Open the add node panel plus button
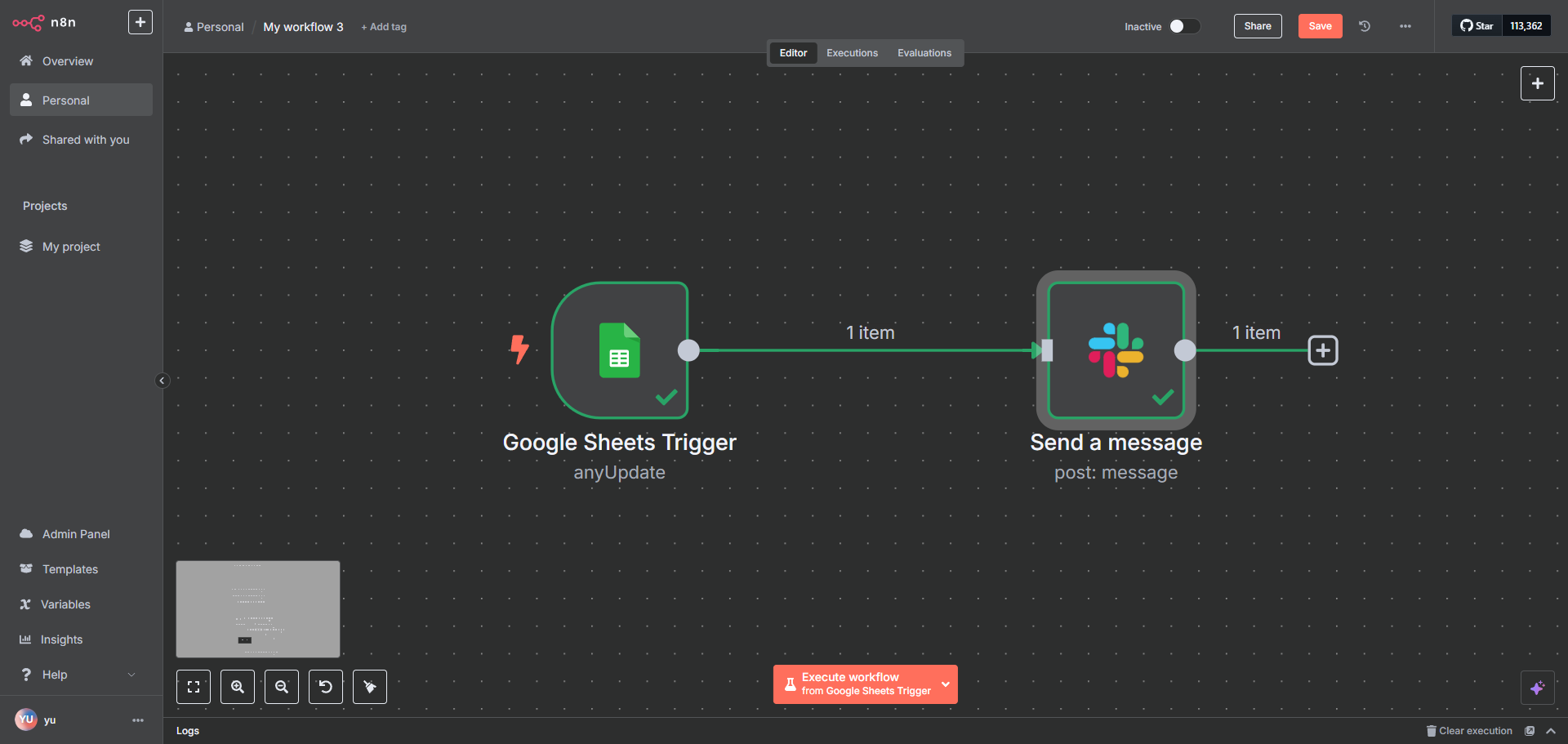Image resolution: width=1568 pixels, height=744 pixels. (1537, 83)
